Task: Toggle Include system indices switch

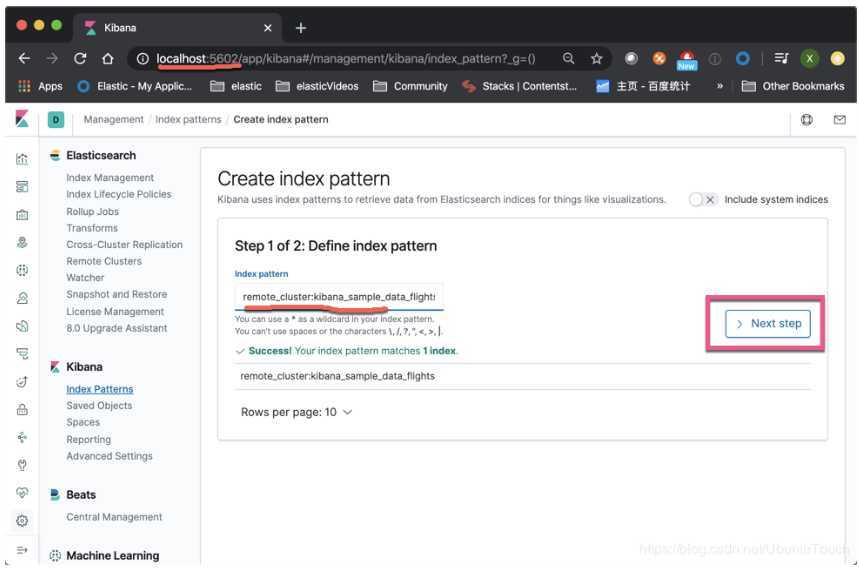Action: coord(702,200)
